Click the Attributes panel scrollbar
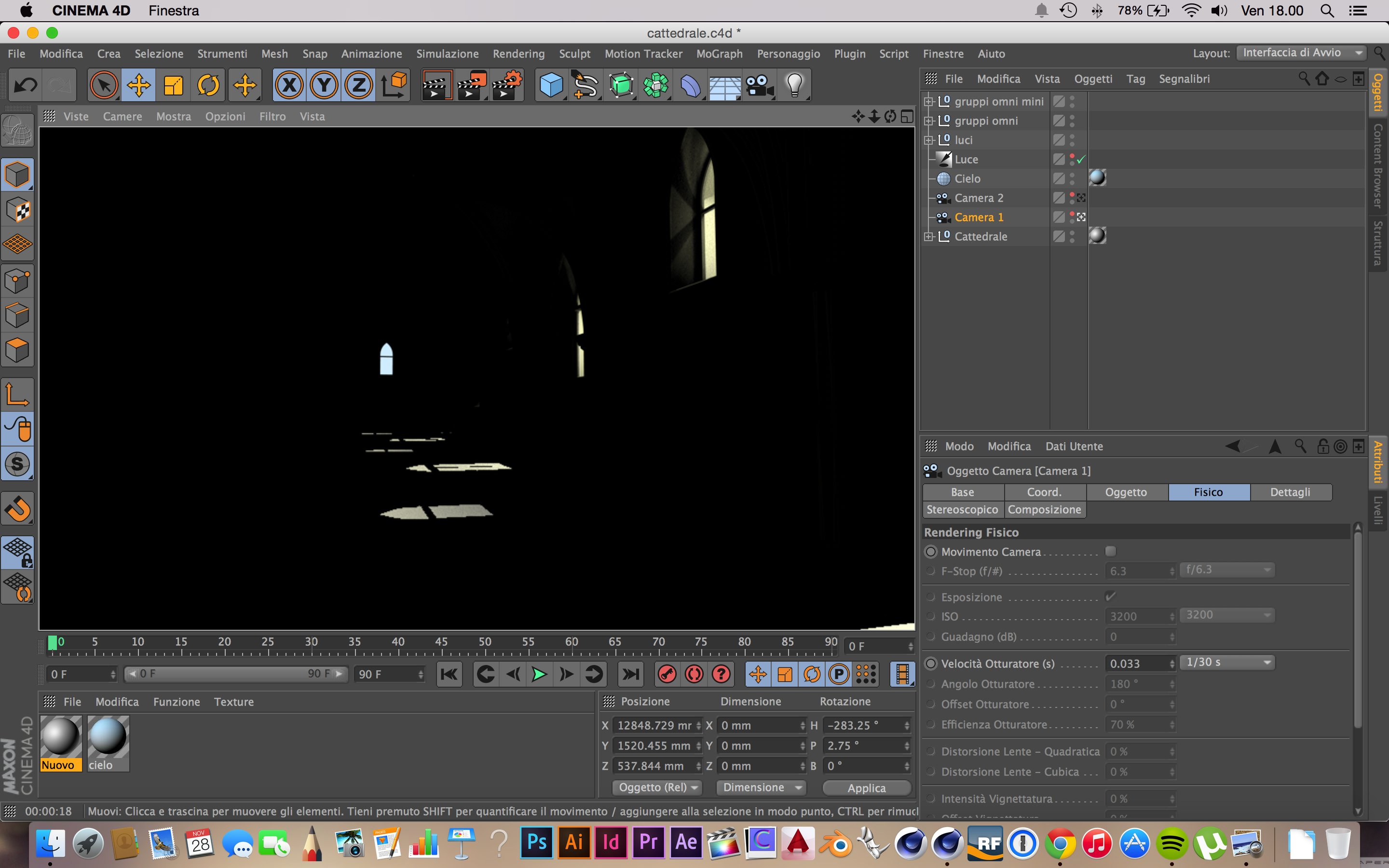 [x=1358, y=631]
